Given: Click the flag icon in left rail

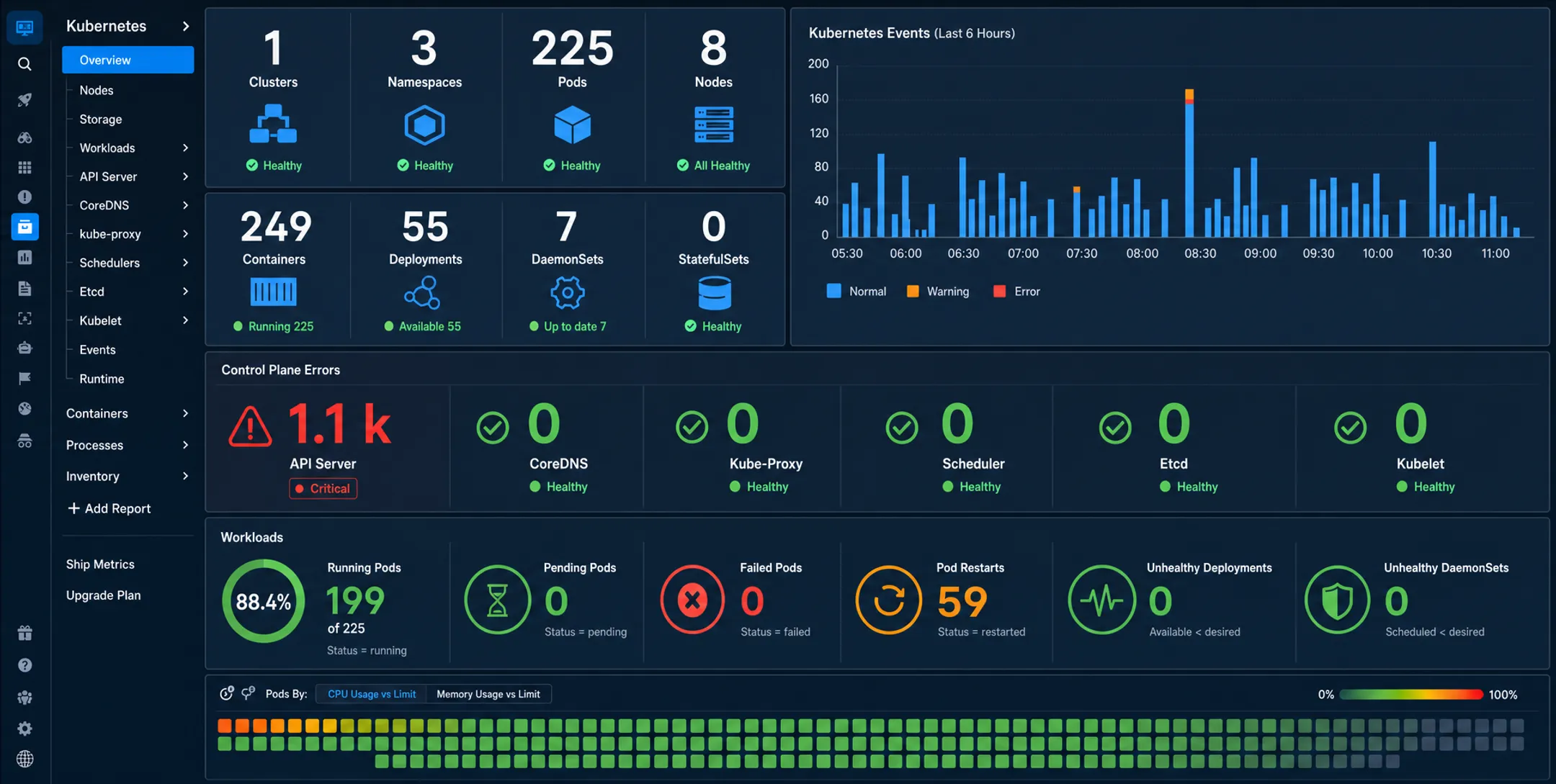Looking at the screenshot, I should (x=24, y=378).
